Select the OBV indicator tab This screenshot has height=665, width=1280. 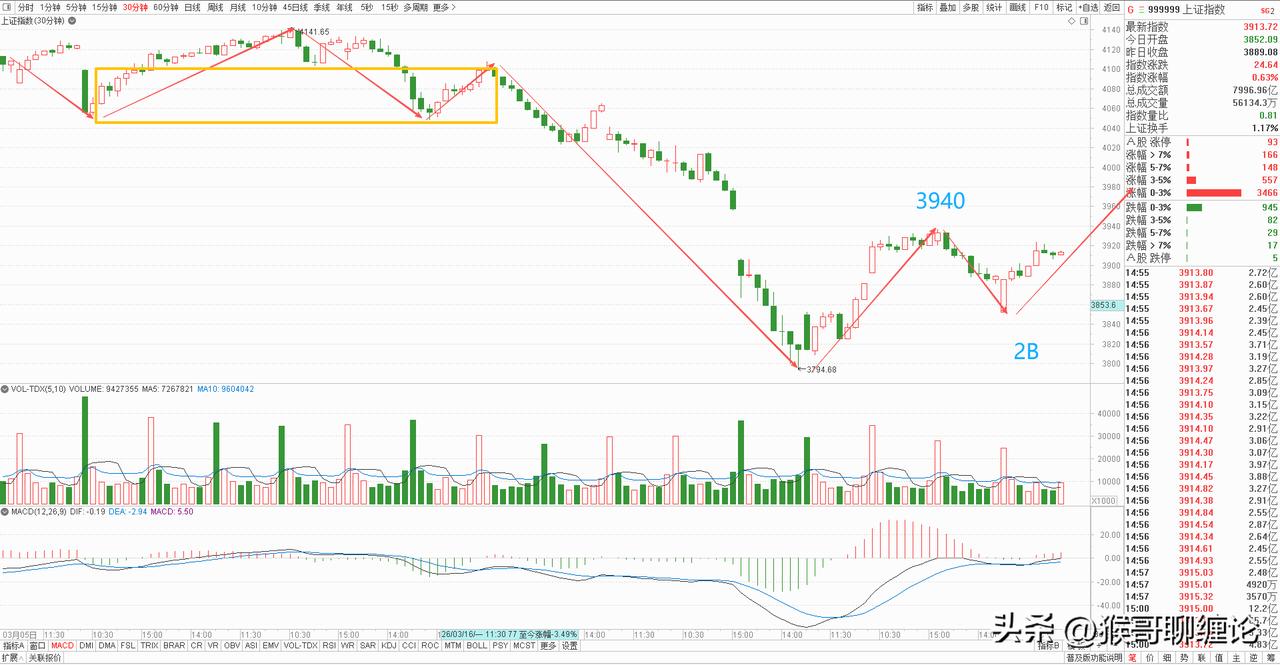(x=232, y=646)
